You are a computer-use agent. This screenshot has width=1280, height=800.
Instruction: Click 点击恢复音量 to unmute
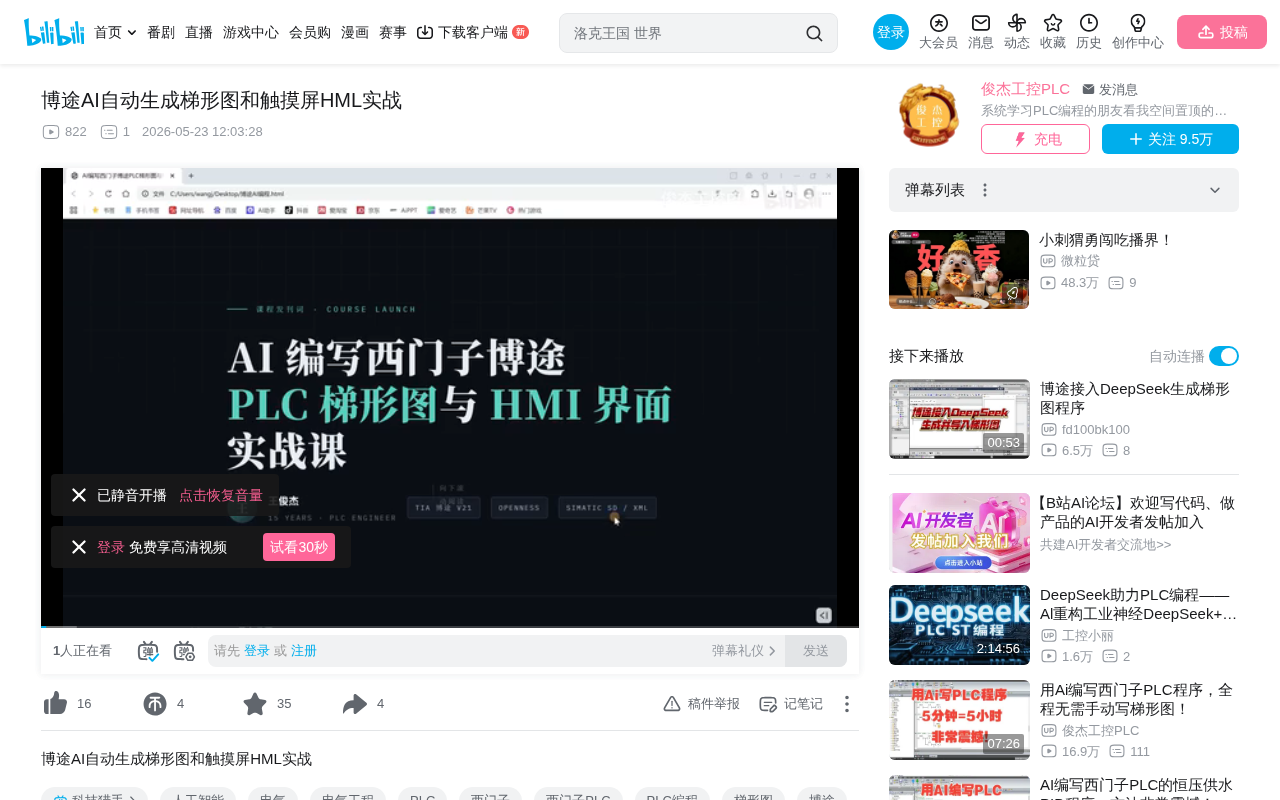(221, 495)
